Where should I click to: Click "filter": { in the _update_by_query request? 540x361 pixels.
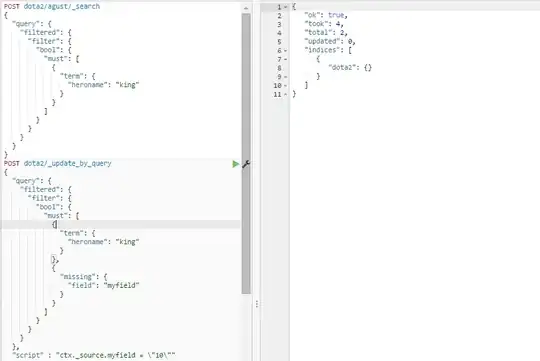pyautogui.click(x=50, y=198)
